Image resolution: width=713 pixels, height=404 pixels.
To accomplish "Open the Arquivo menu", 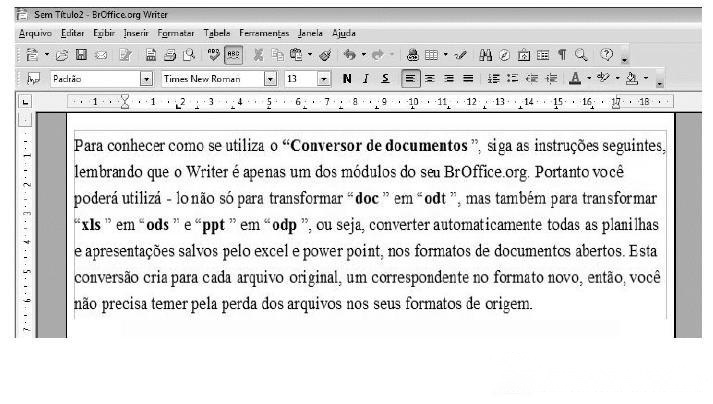I will pos(35,33).
